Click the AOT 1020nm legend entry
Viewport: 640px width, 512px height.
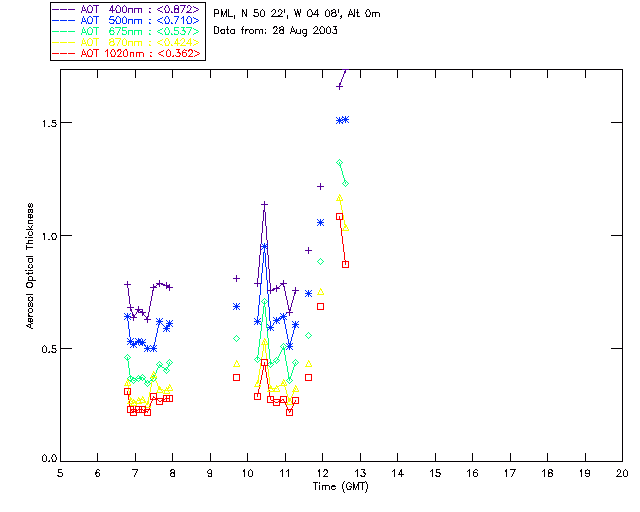pos(126,53)
